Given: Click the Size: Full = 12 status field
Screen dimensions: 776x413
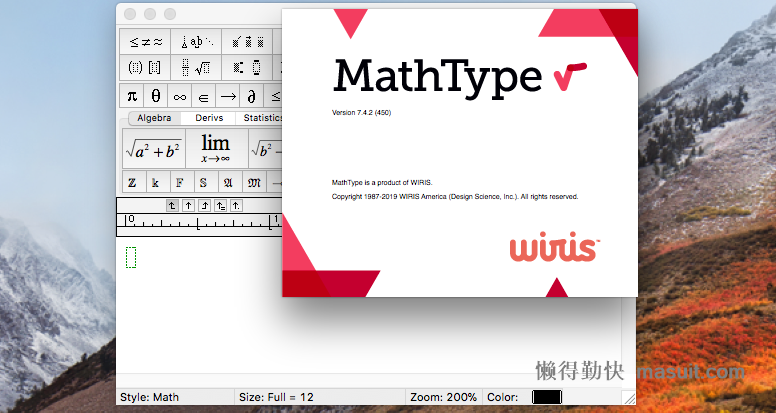Looking at the screenshot, I should pos(320,397).
